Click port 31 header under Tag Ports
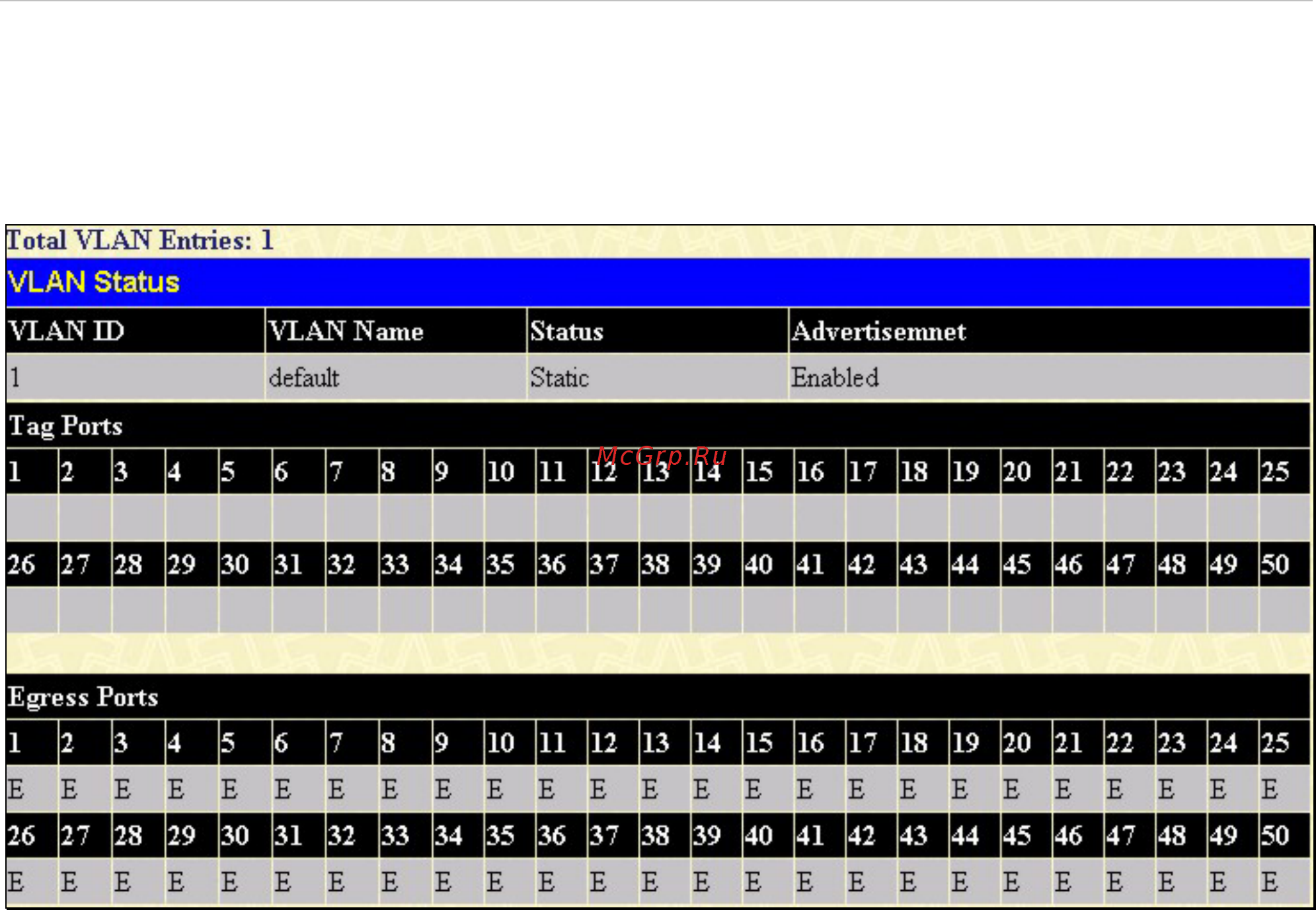Viewport: 1316px width, 910px height. pos(298,564)
